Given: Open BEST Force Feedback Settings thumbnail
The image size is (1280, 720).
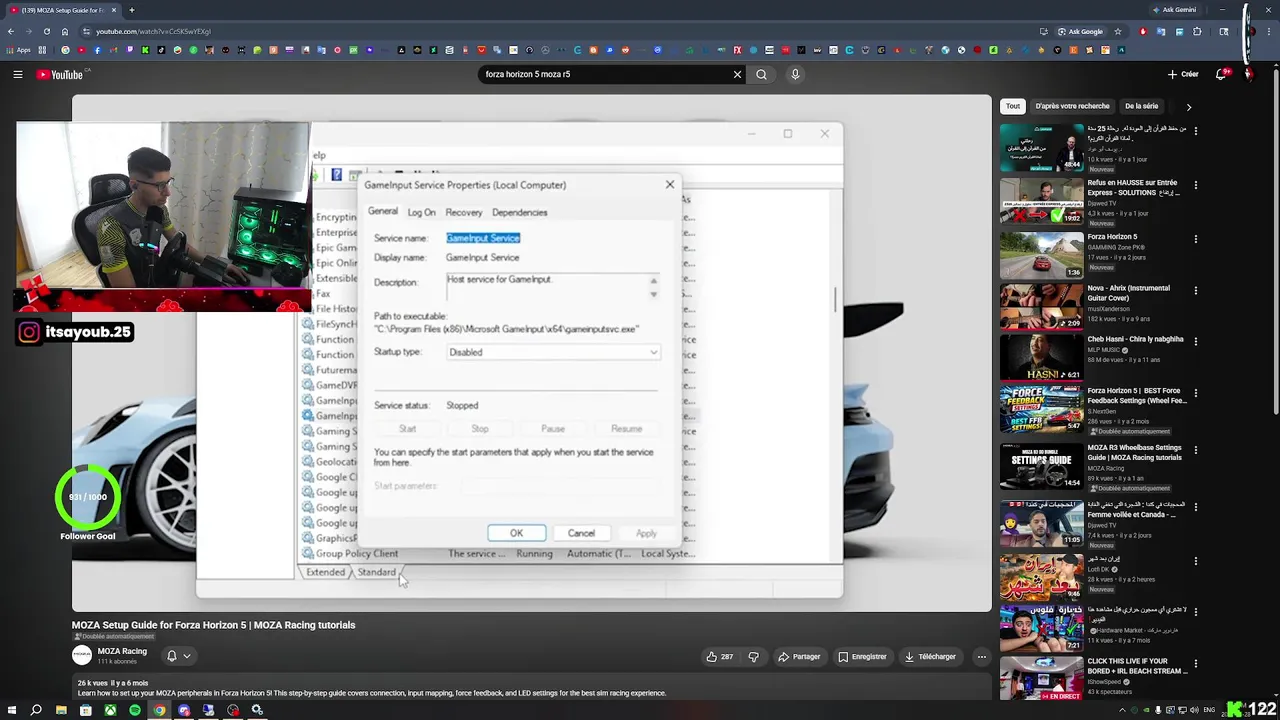Looking at the screenshot, I should click(1041, 410).
